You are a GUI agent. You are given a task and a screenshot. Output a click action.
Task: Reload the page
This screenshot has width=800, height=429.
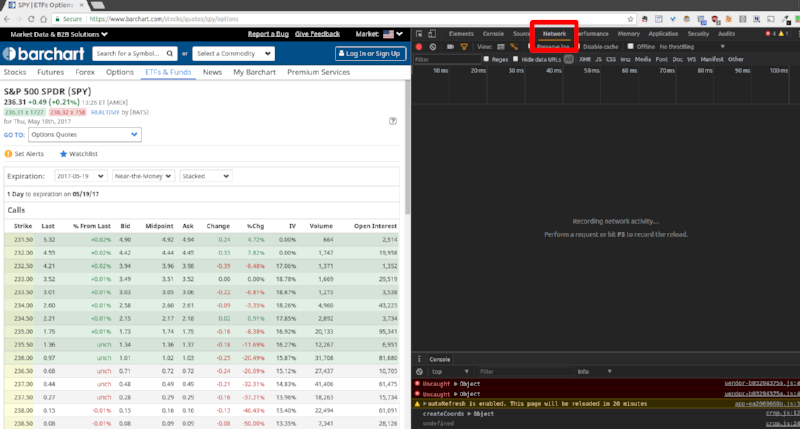pos(31,19)
